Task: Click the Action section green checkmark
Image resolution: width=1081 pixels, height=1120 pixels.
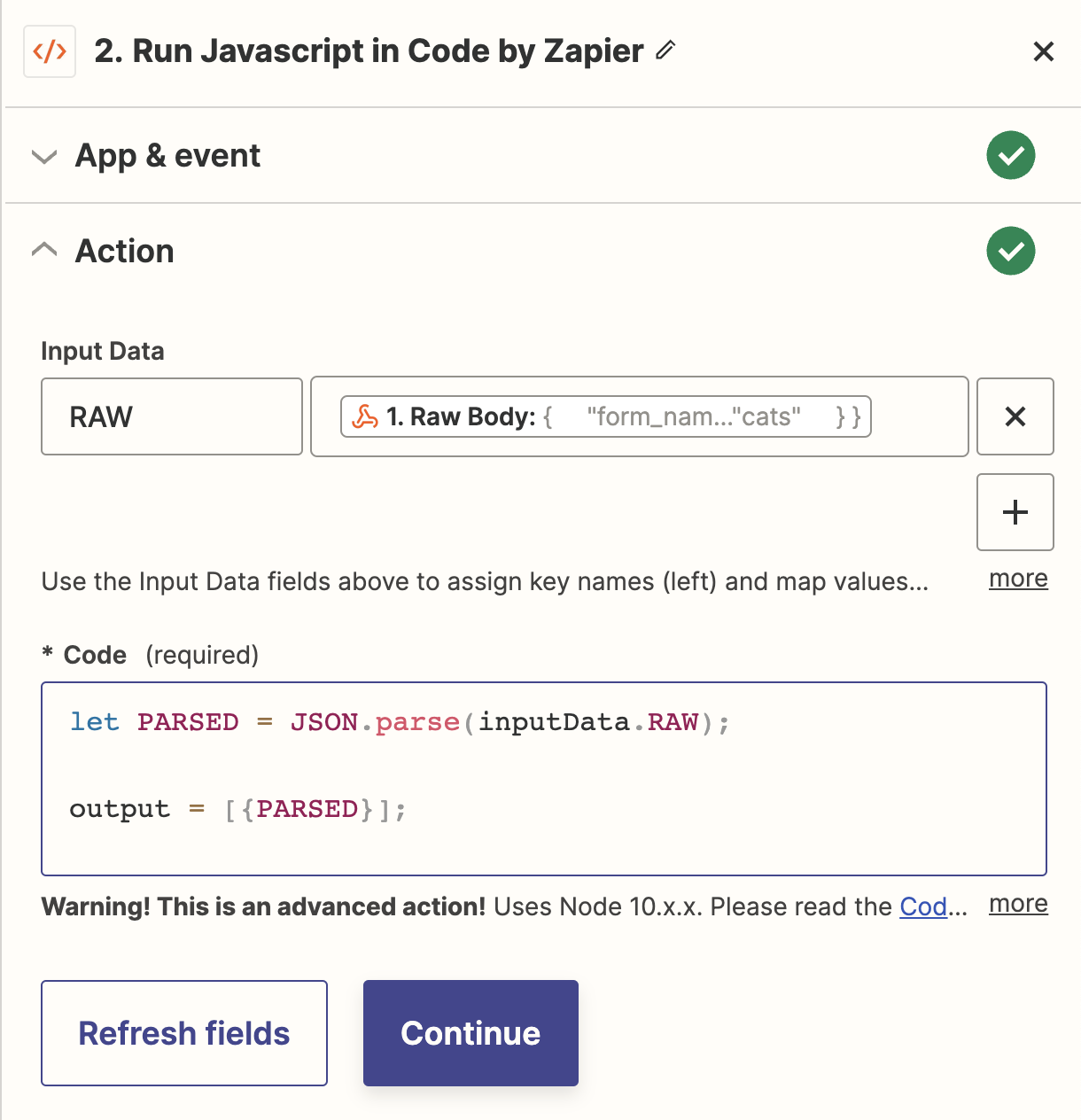Action: coord(1010,251)
